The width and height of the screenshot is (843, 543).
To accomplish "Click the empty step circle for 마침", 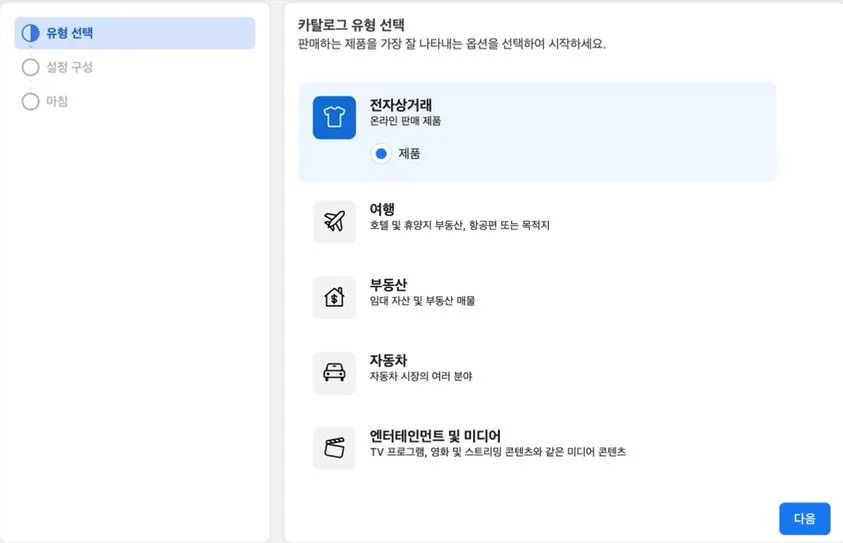I will [x=31, y=101].
